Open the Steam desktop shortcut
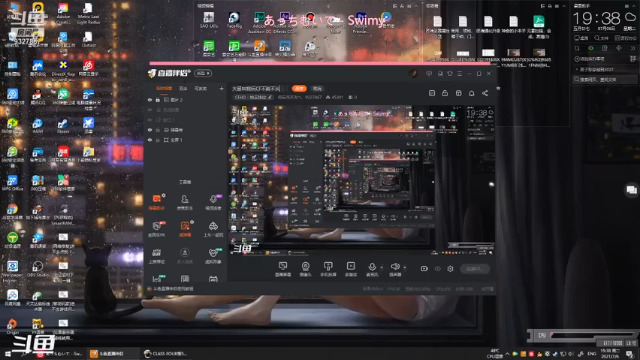The image size is (640, 360). (62, 126)
